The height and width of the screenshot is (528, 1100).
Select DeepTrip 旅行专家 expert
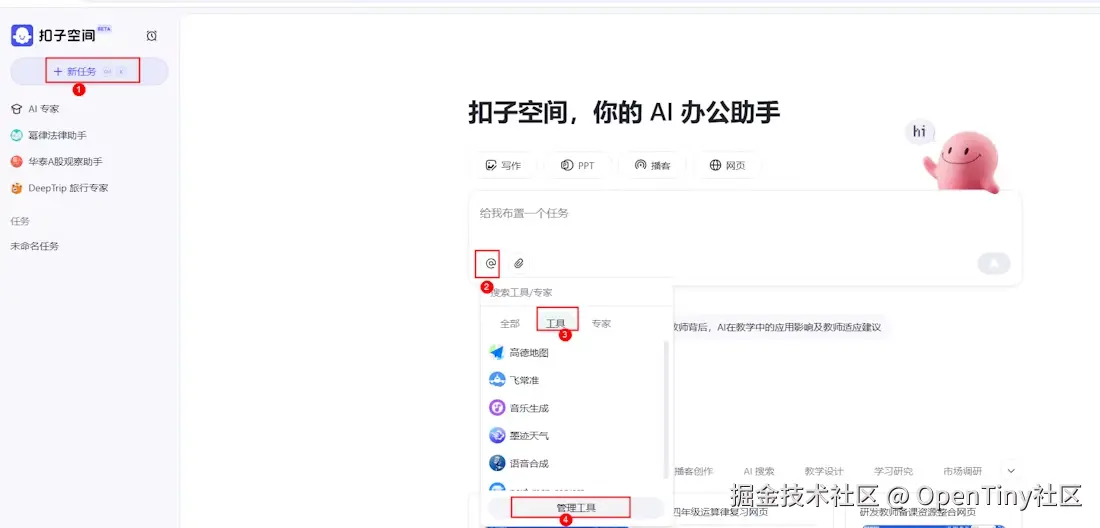[x=68, y=188]
